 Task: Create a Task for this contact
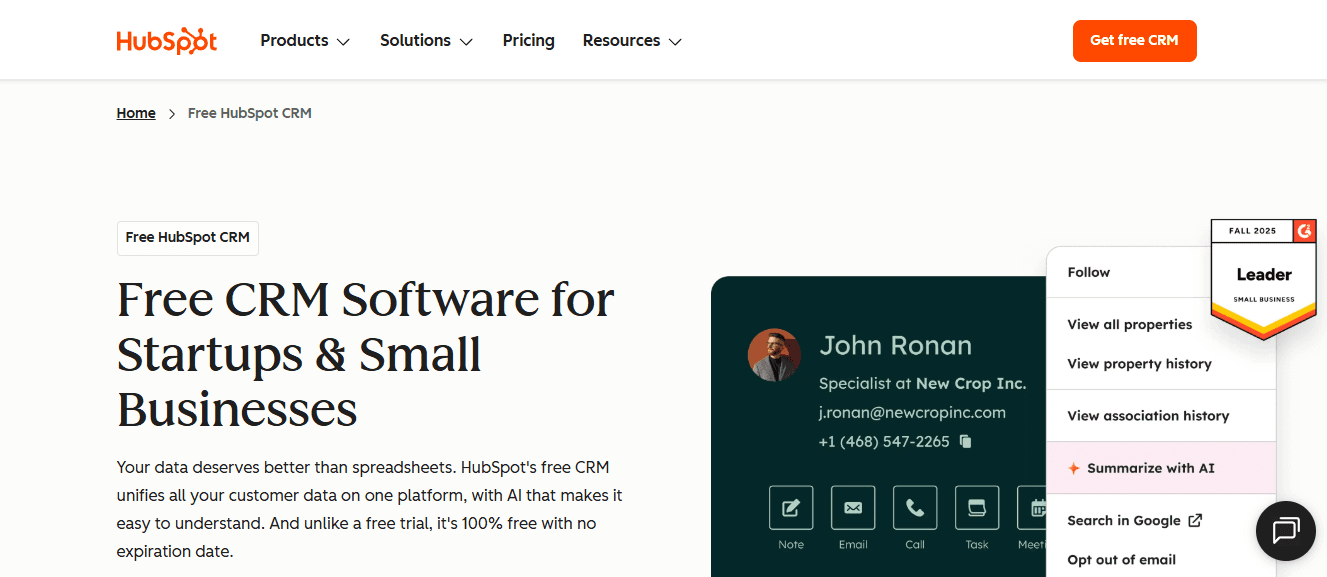[976, 507]
